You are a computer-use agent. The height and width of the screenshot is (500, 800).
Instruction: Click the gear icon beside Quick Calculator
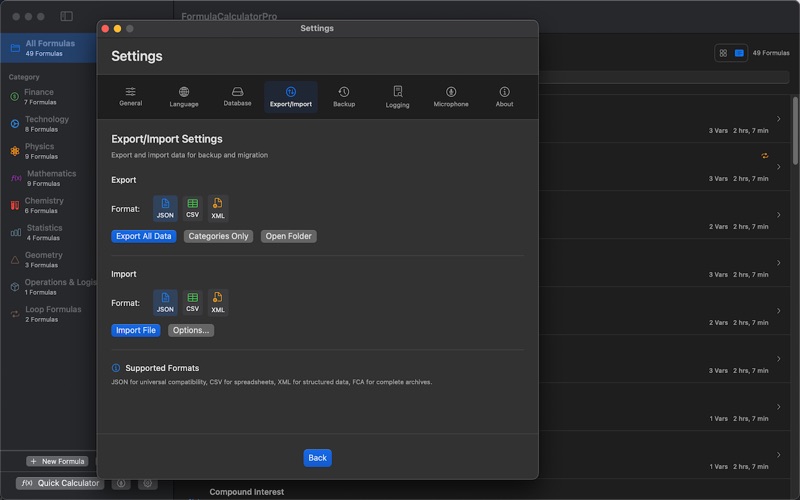pos(147,483)
